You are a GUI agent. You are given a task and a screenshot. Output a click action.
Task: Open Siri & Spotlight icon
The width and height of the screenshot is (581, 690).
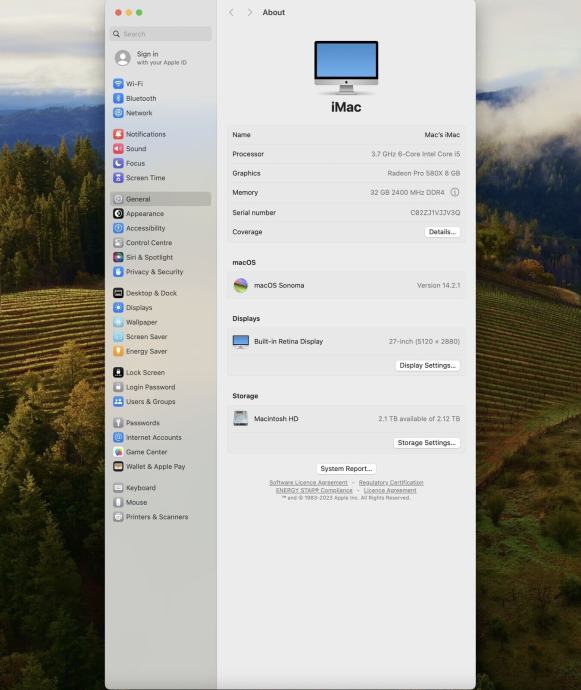[x=118, y=257]
